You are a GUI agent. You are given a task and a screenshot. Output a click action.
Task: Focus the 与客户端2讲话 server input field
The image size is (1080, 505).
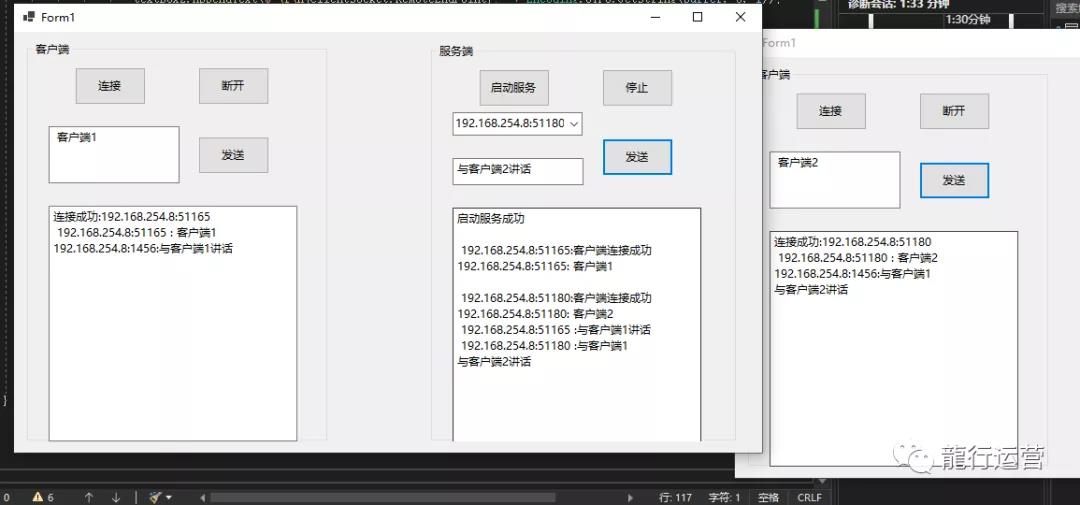pyautogui.click(x=517, y=172)
